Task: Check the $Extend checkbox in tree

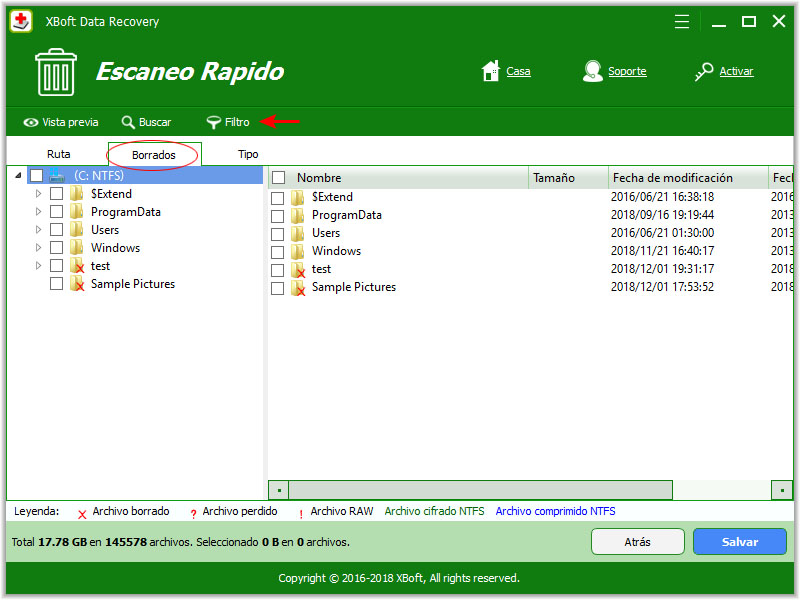Action: click(x=57, y=193)
